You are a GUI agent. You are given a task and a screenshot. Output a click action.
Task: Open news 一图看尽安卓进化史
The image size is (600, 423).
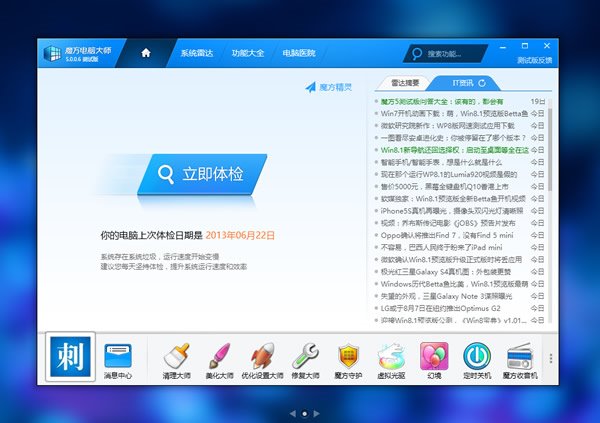(453, 138)
